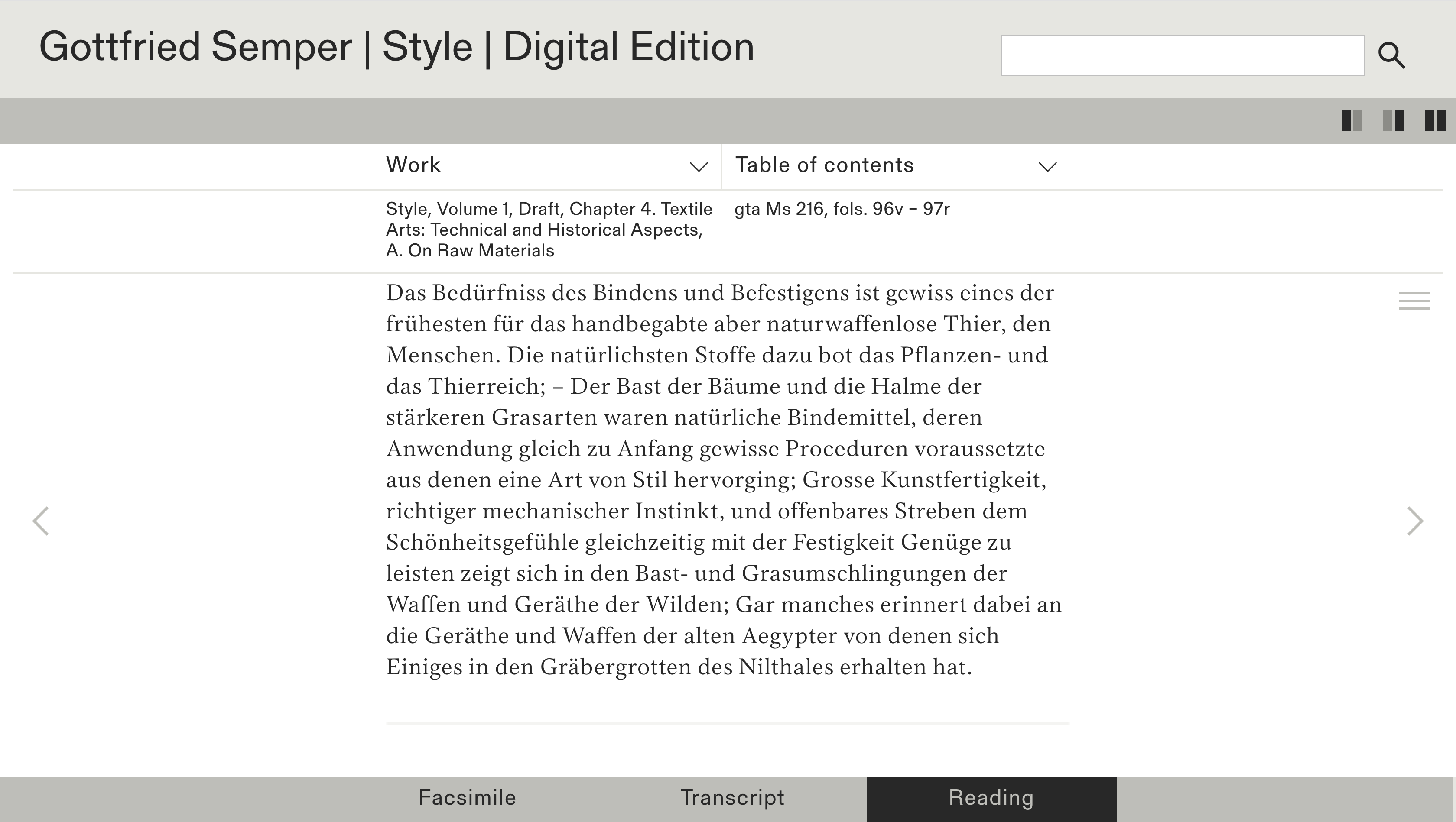Expand the Table of contents chevron

1047,167
